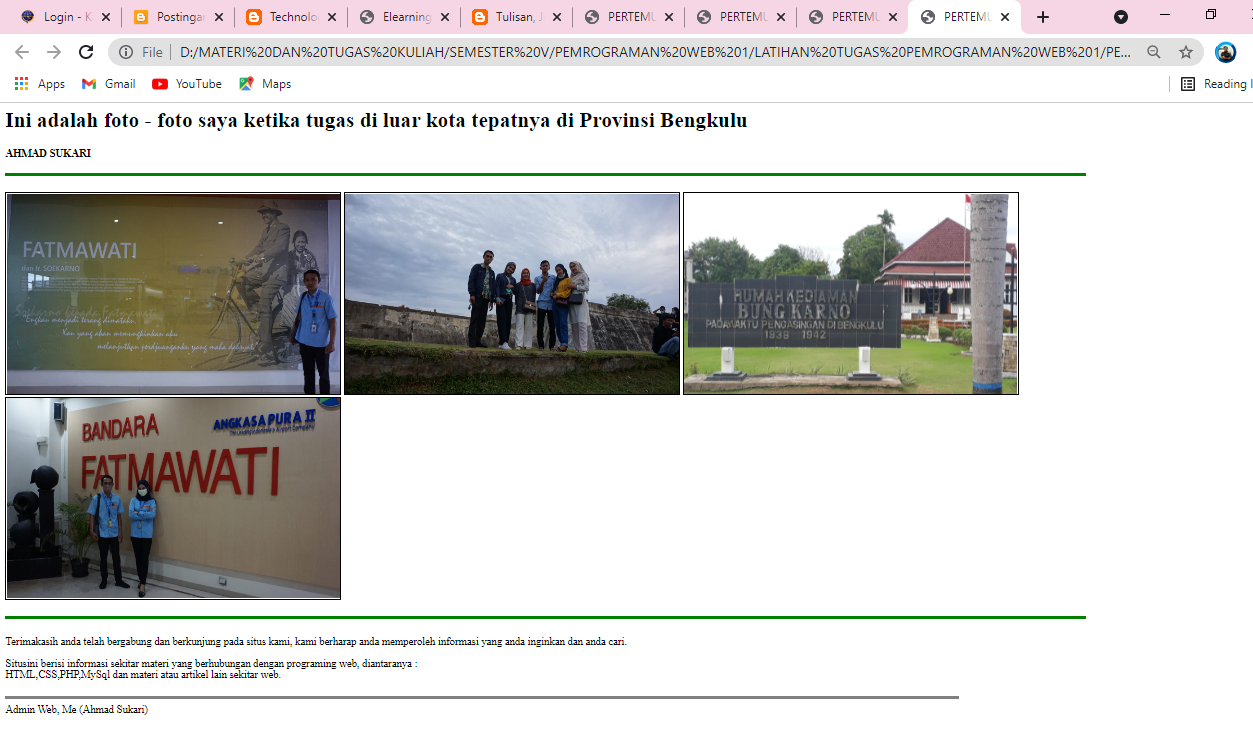
Task: Open a new tab with plus button
Action: pos(1043,17)
